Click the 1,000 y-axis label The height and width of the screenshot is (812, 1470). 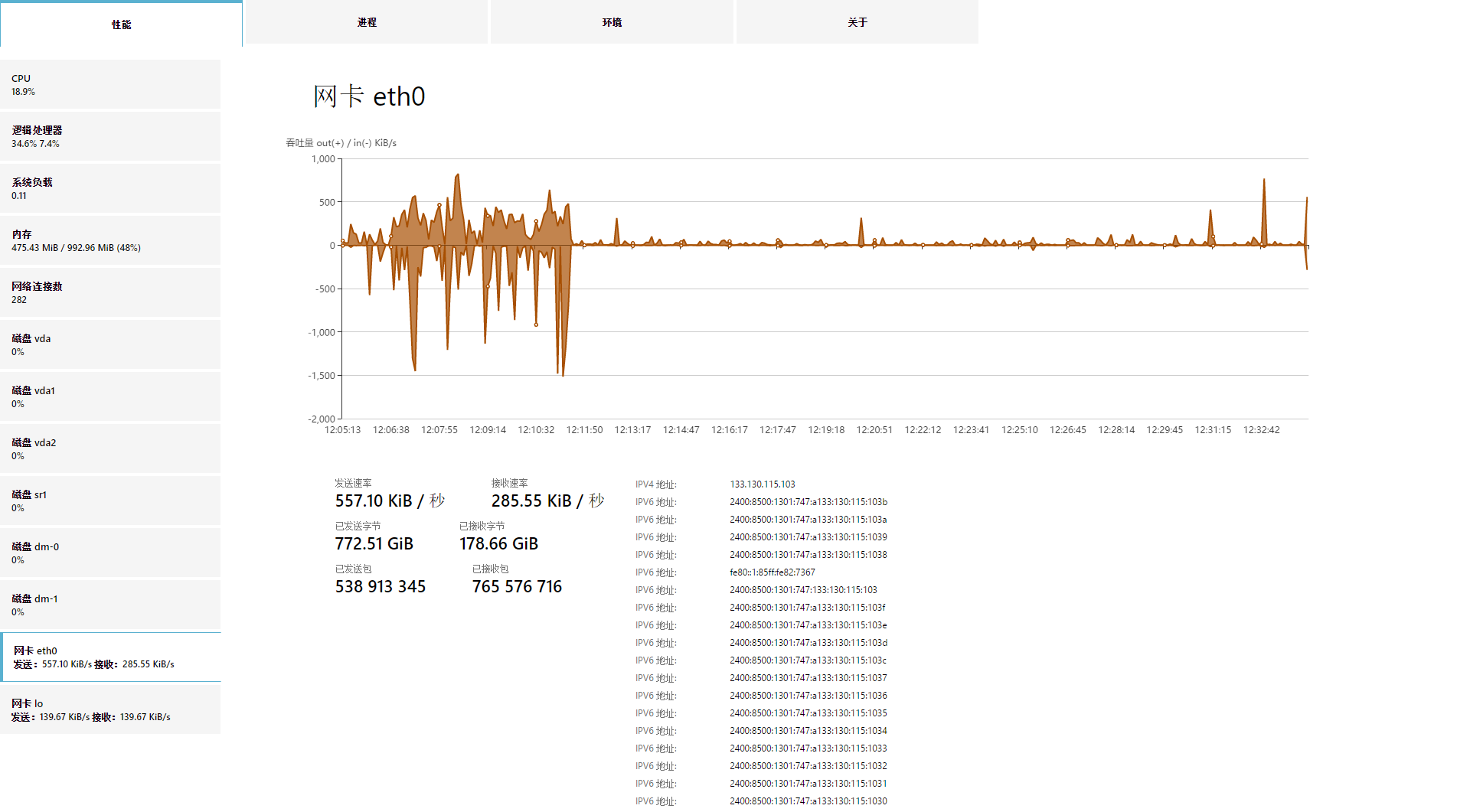coord(323,159)
